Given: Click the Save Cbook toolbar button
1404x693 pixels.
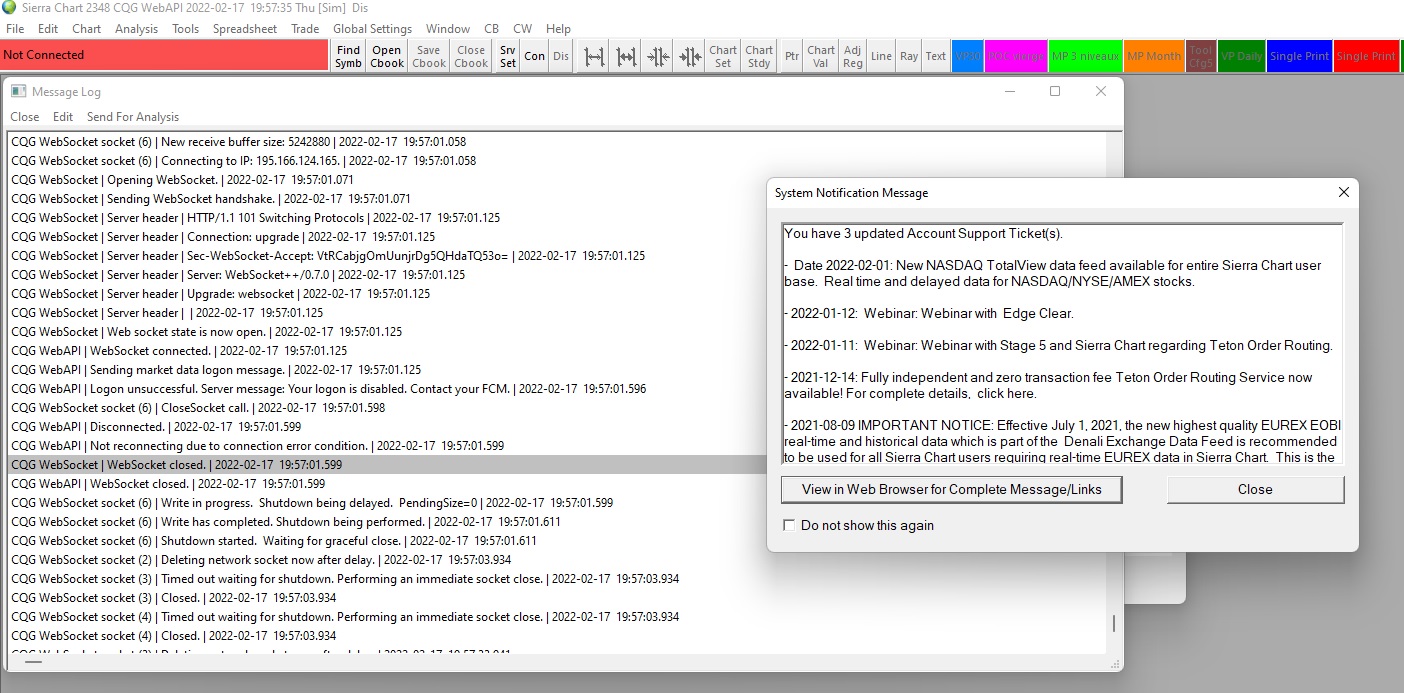Looking at the screenshot, I should [x=429, y=56].
